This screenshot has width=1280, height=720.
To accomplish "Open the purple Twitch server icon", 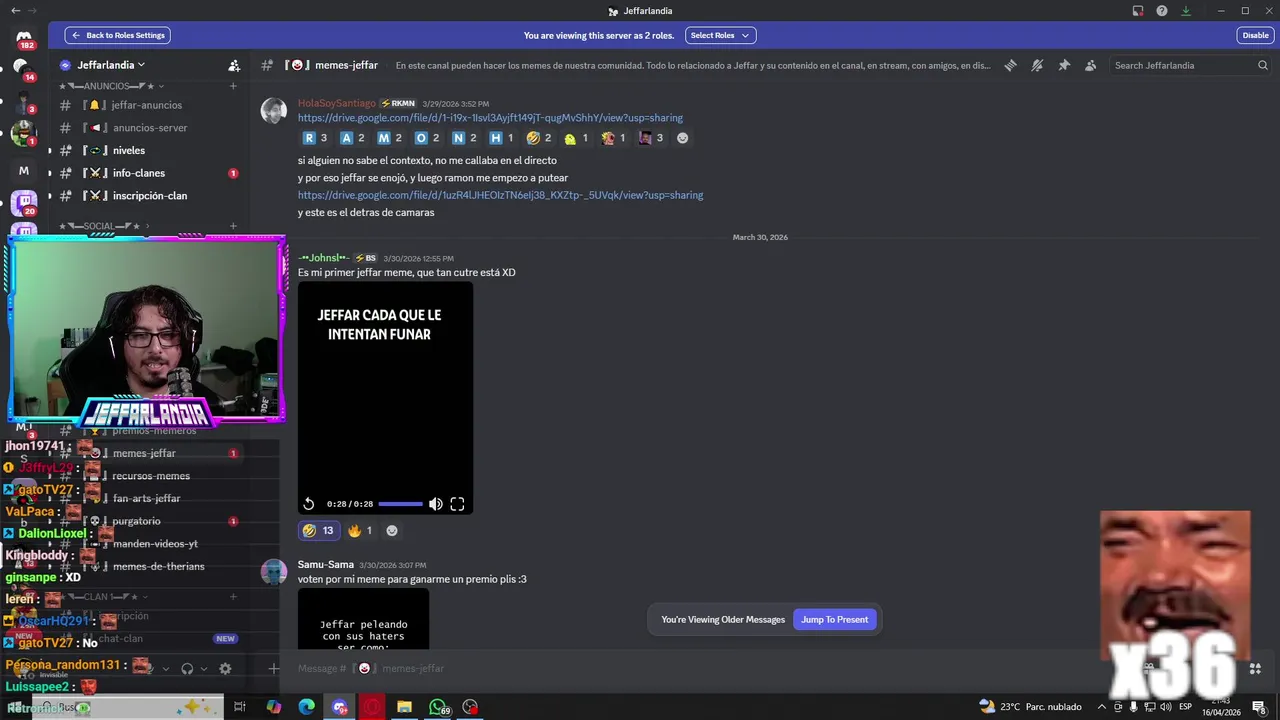I will (x=24, y=203).
